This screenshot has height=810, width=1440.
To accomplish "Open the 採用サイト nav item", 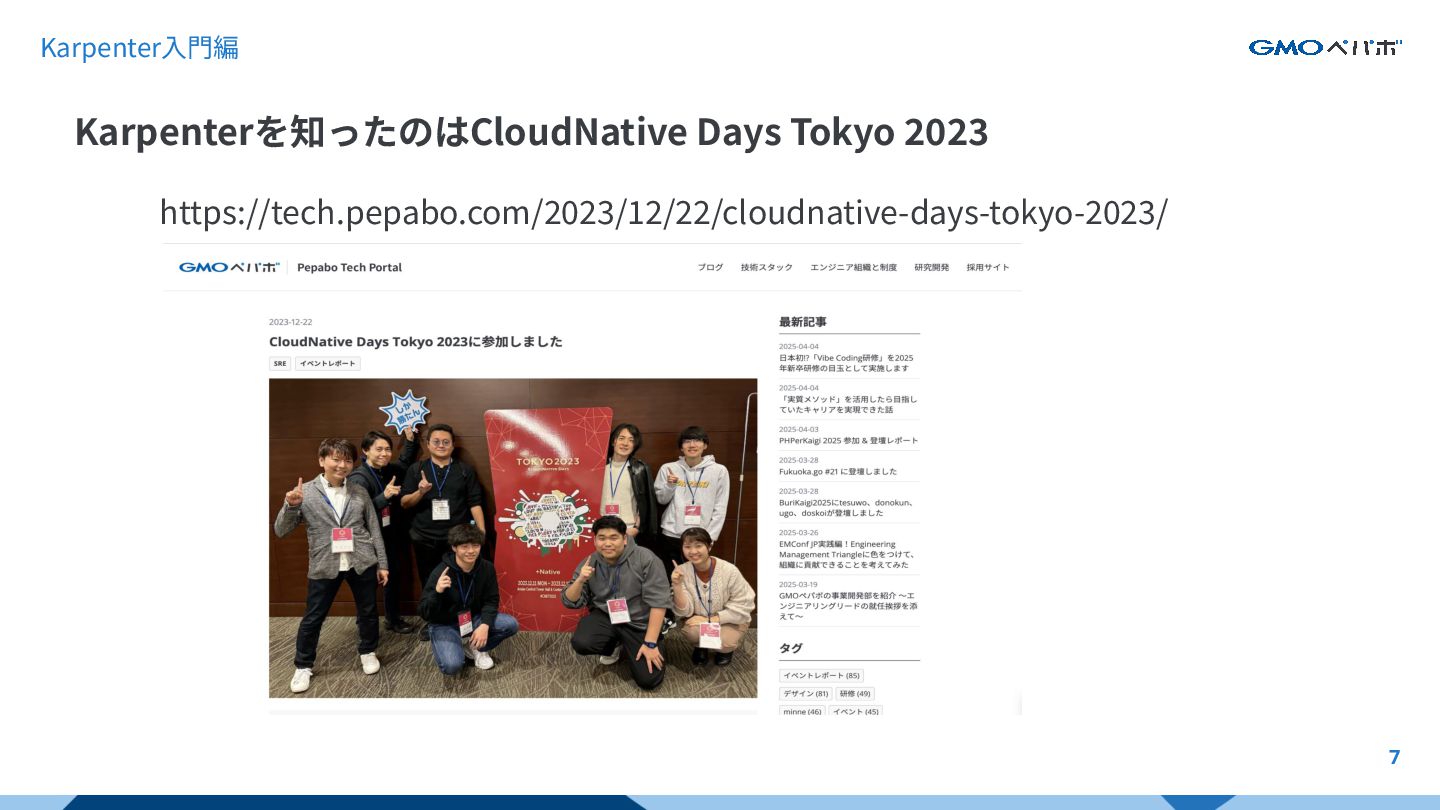I will click(988, 267).
